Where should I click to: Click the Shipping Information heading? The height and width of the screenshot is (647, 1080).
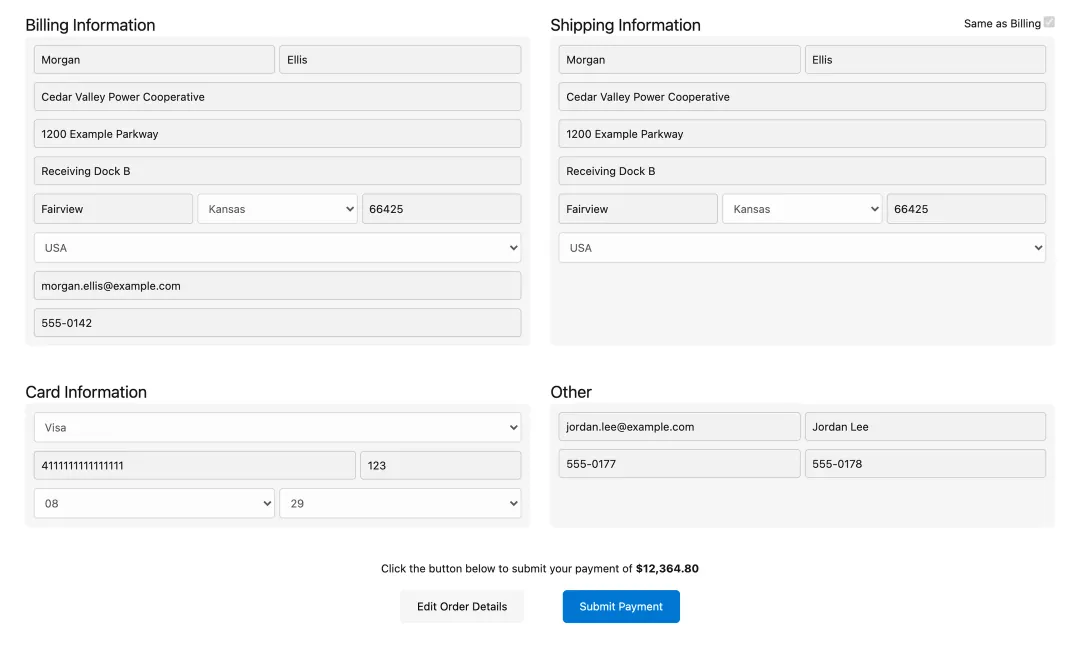[x=625, y=25]
